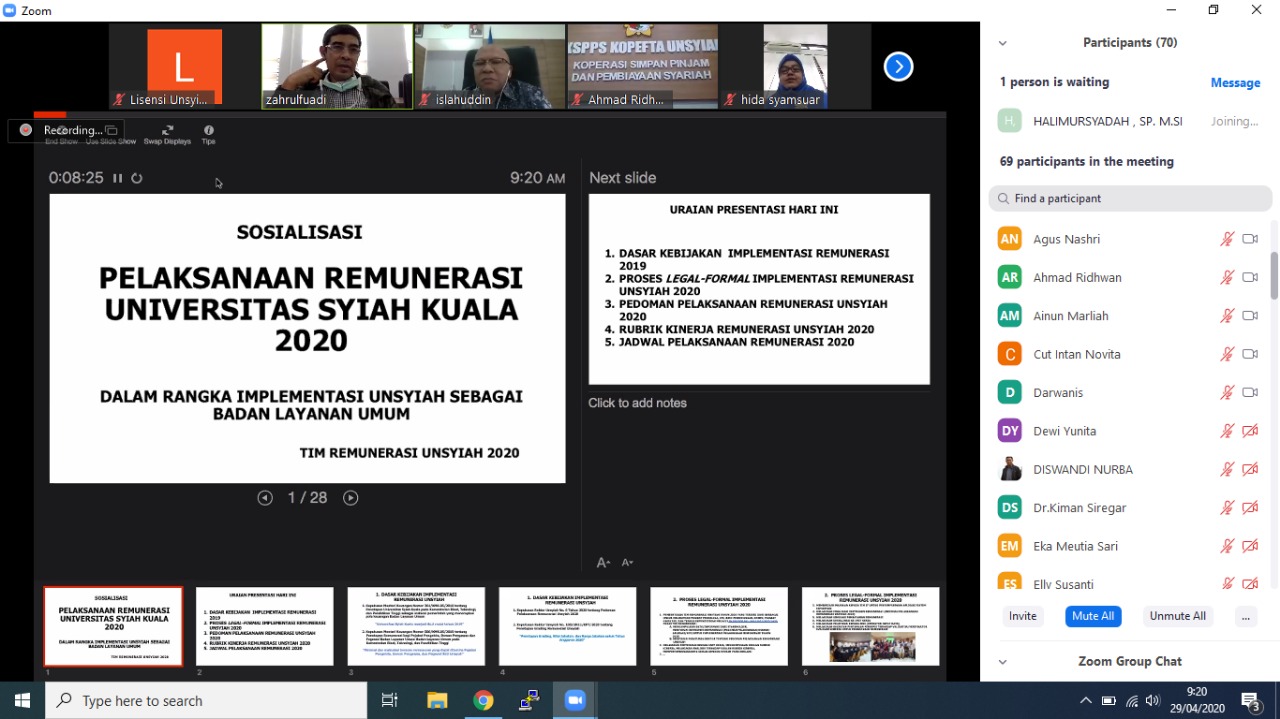Open the presenter view Tips icon
Screen dimensions: 1280x719
click(x=208, y=131)
